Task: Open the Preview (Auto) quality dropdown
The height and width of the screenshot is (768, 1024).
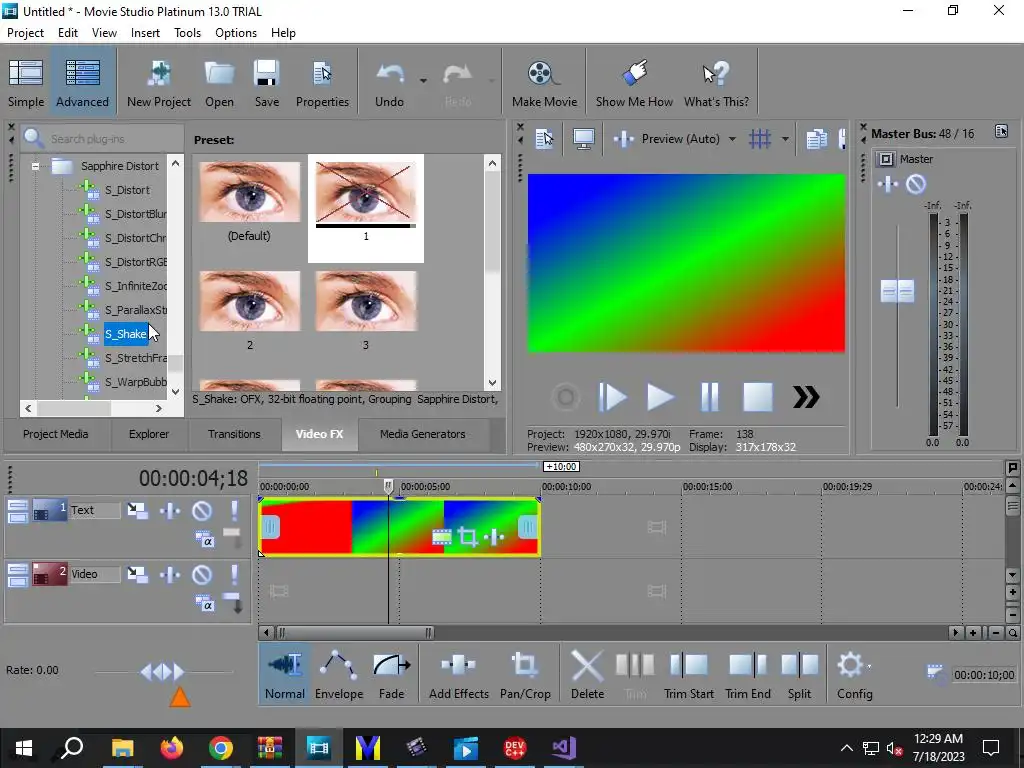Action: click(732, 138)
